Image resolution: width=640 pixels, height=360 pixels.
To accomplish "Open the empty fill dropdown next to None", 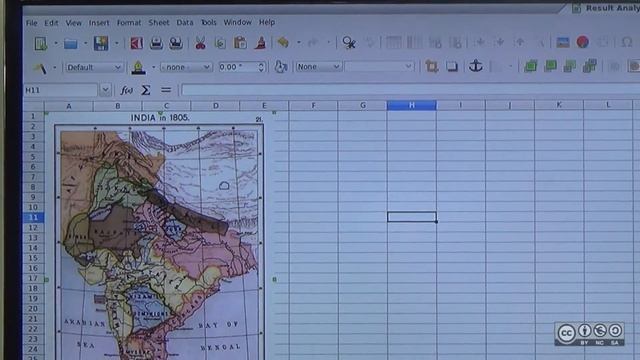I will (379, 67).
